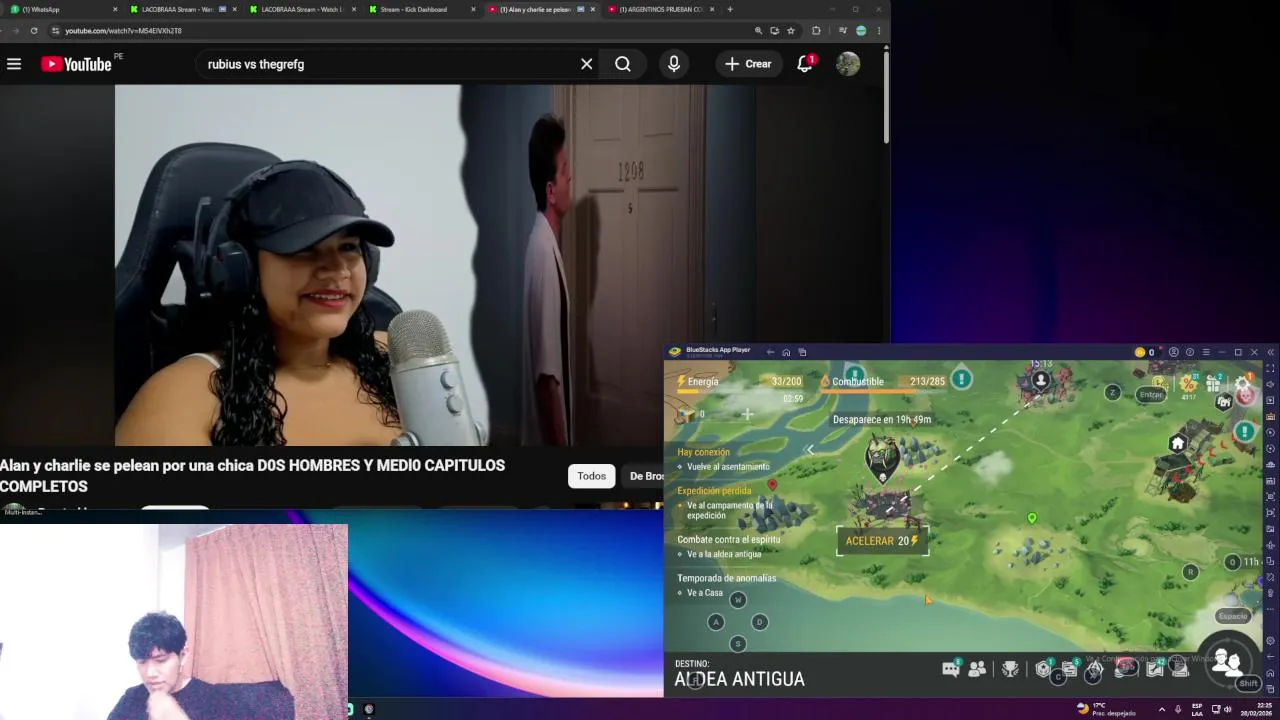Open YouTube notifications bell

click(x=805, y=64)
